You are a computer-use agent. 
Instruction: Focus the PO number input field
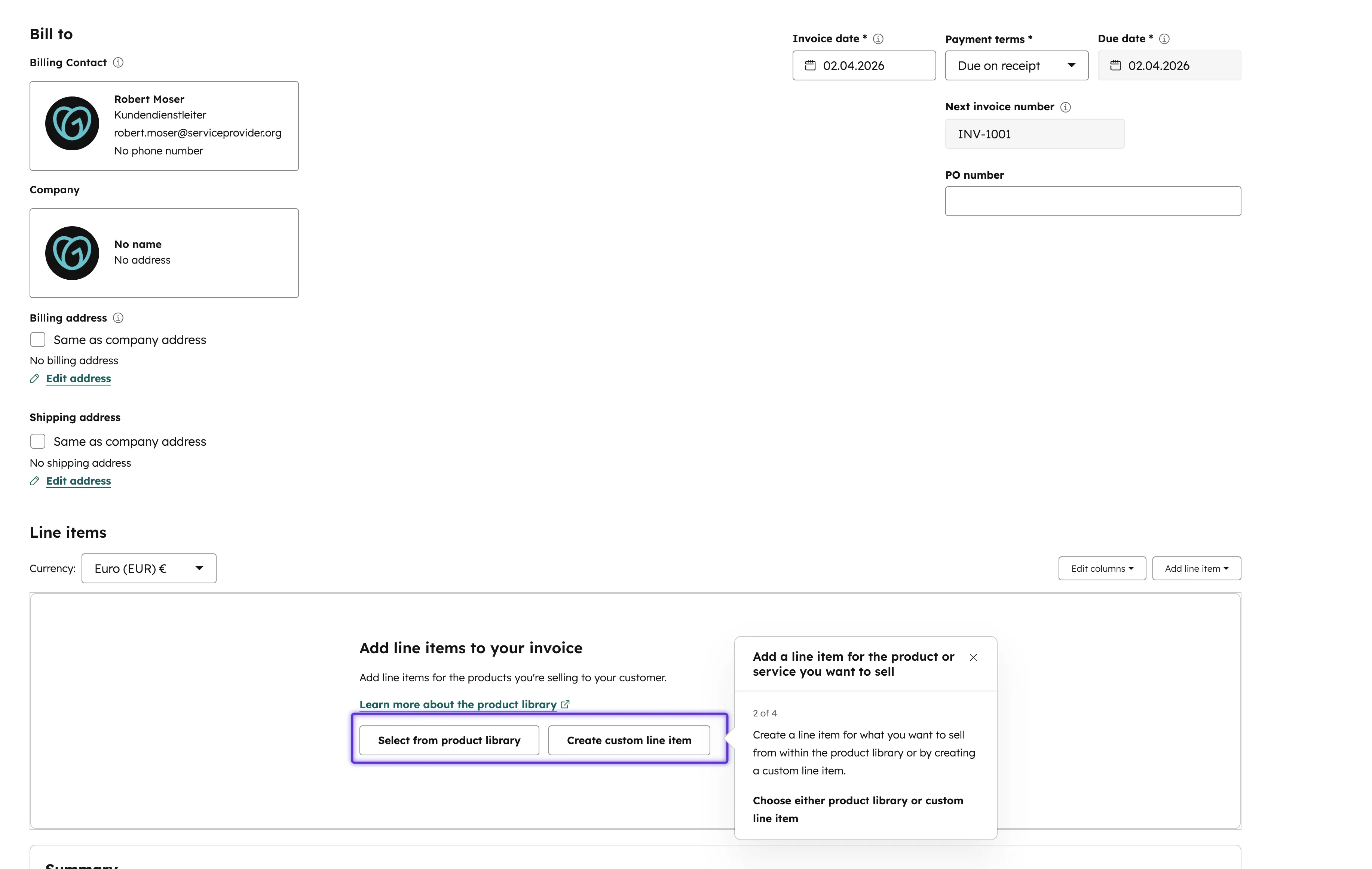[x=1092, y=201]
